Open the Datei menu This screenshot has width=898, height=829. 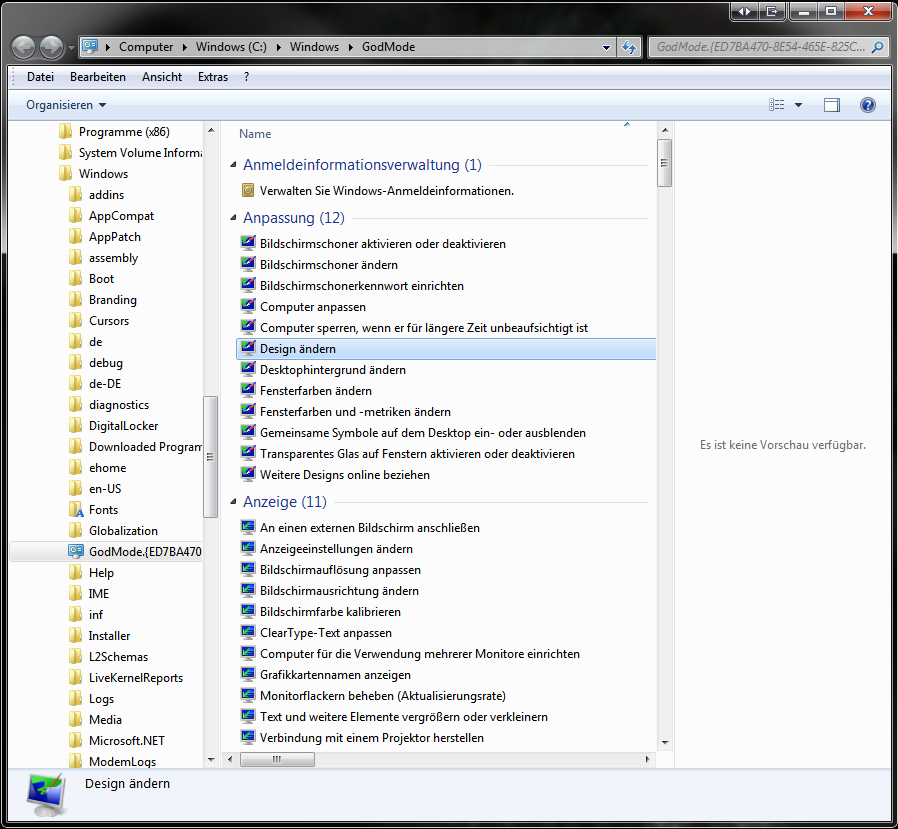coord(40,77)
